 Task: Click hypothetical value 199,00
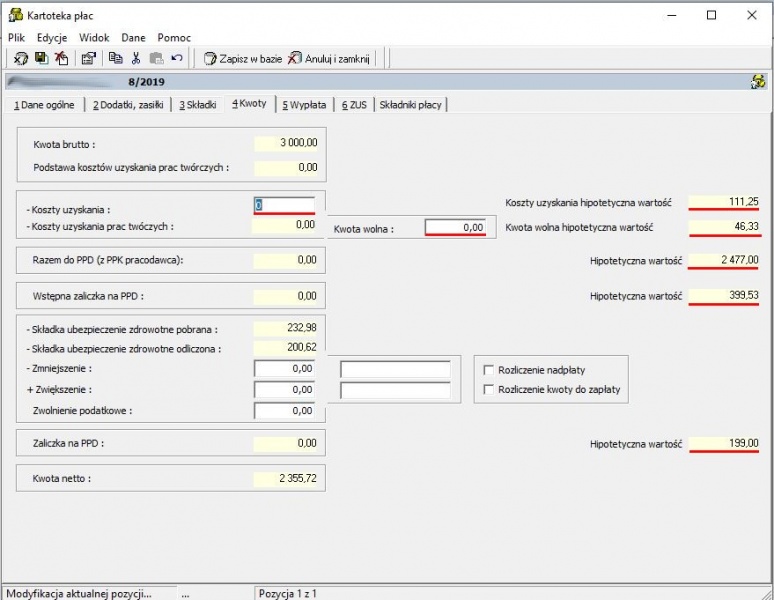[724, 443]
